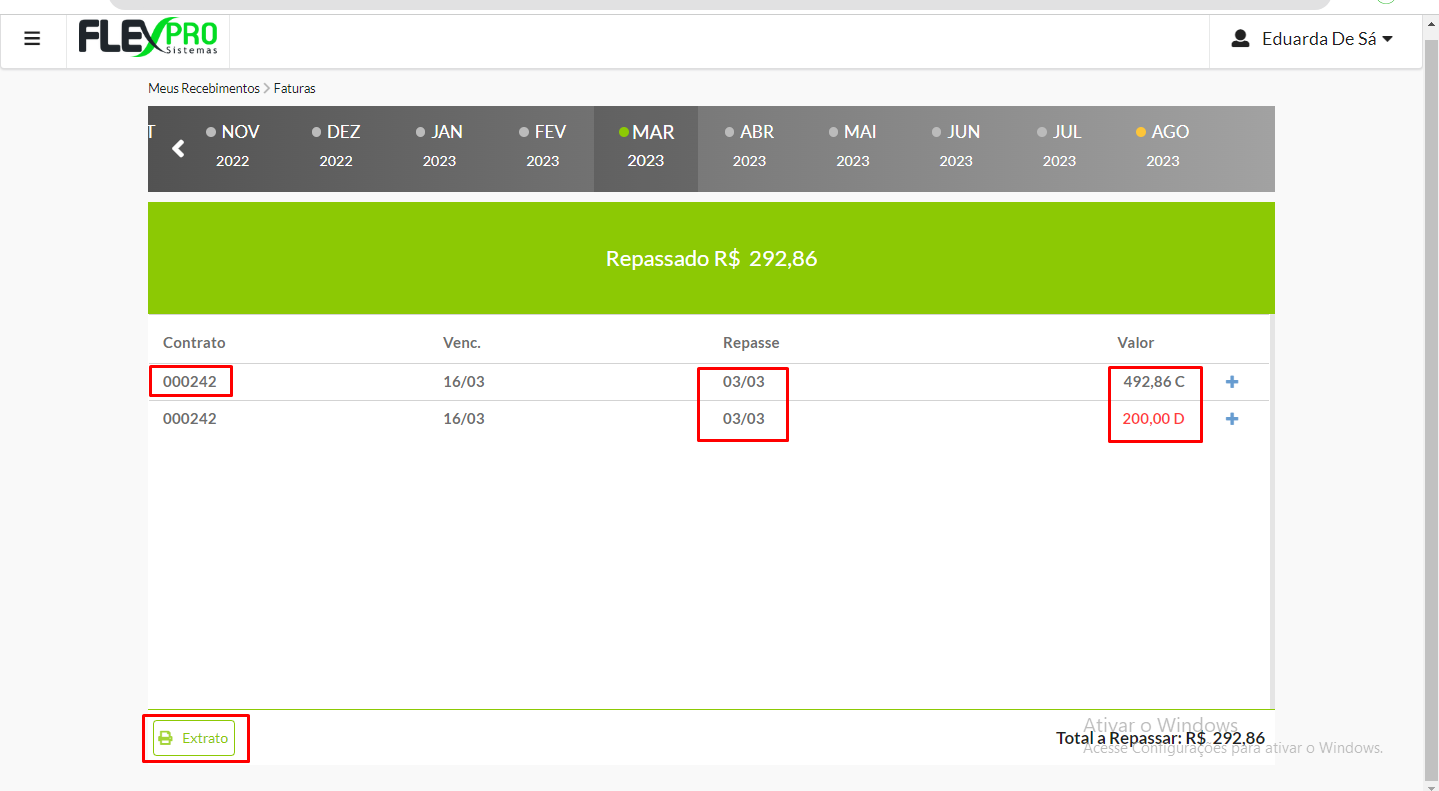Screen dimensions: 1439x791
Task: Click the Total a Repassar amount
Action: tap(1160, 738)
